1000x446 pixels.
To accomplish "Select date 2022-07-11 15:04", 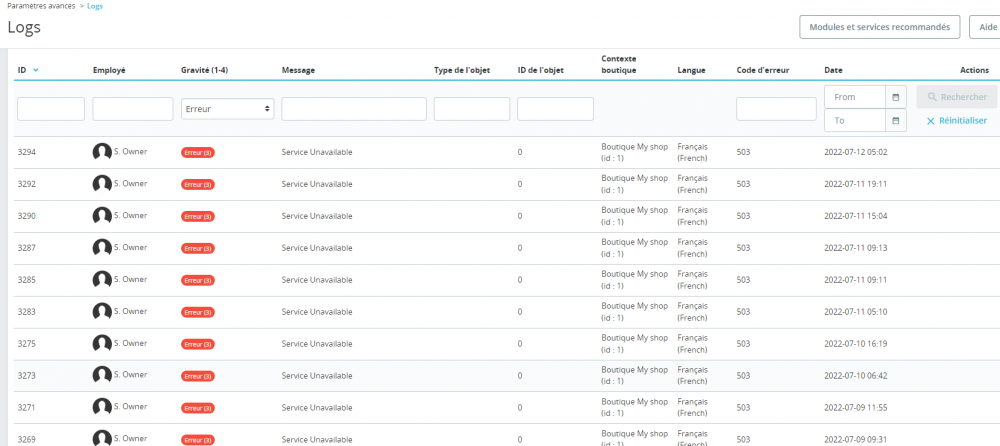I will click(856, 216).
